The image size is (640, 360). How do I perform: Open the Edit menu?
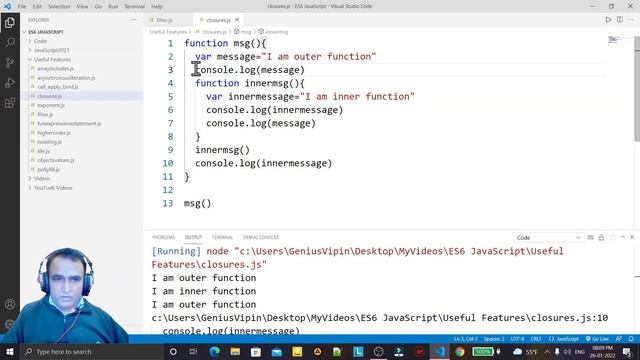coord(37,6)
